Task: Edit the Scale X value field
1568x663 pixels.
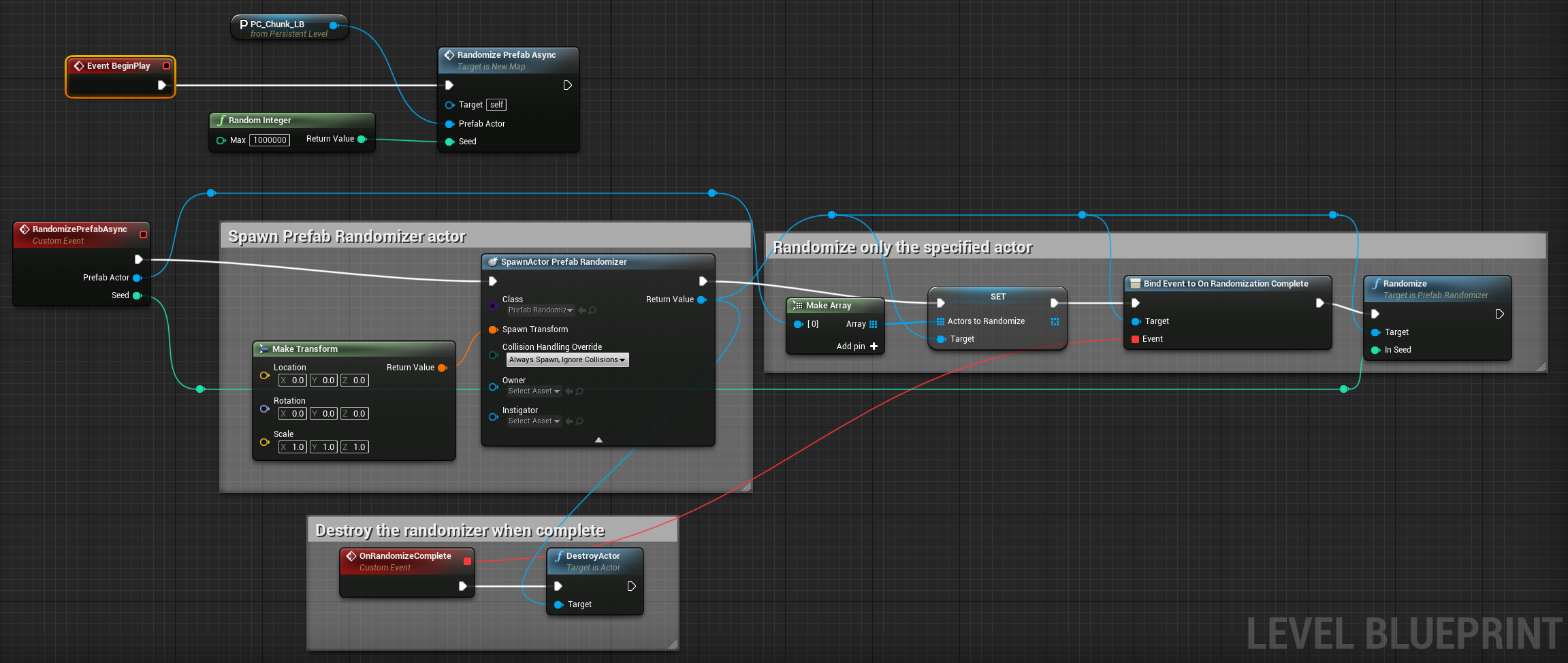Action: click(293, 447)
